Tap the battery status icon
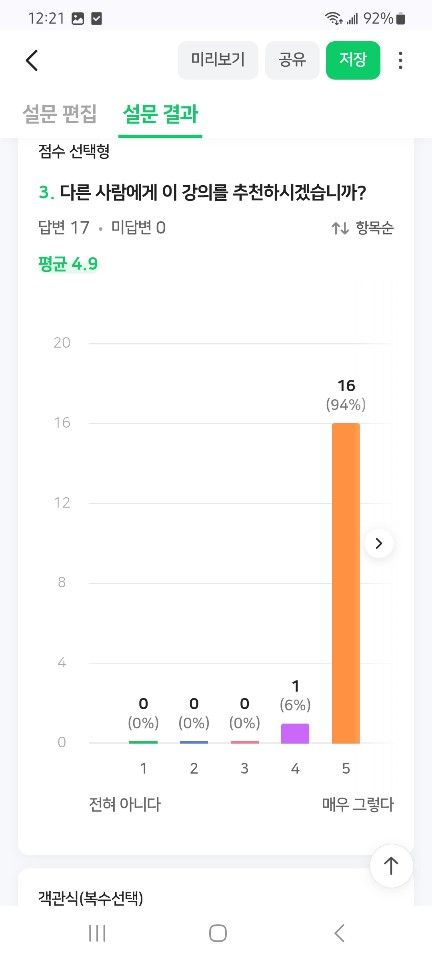This screenshot has width=432, height=960. click(x=400, y=18)
